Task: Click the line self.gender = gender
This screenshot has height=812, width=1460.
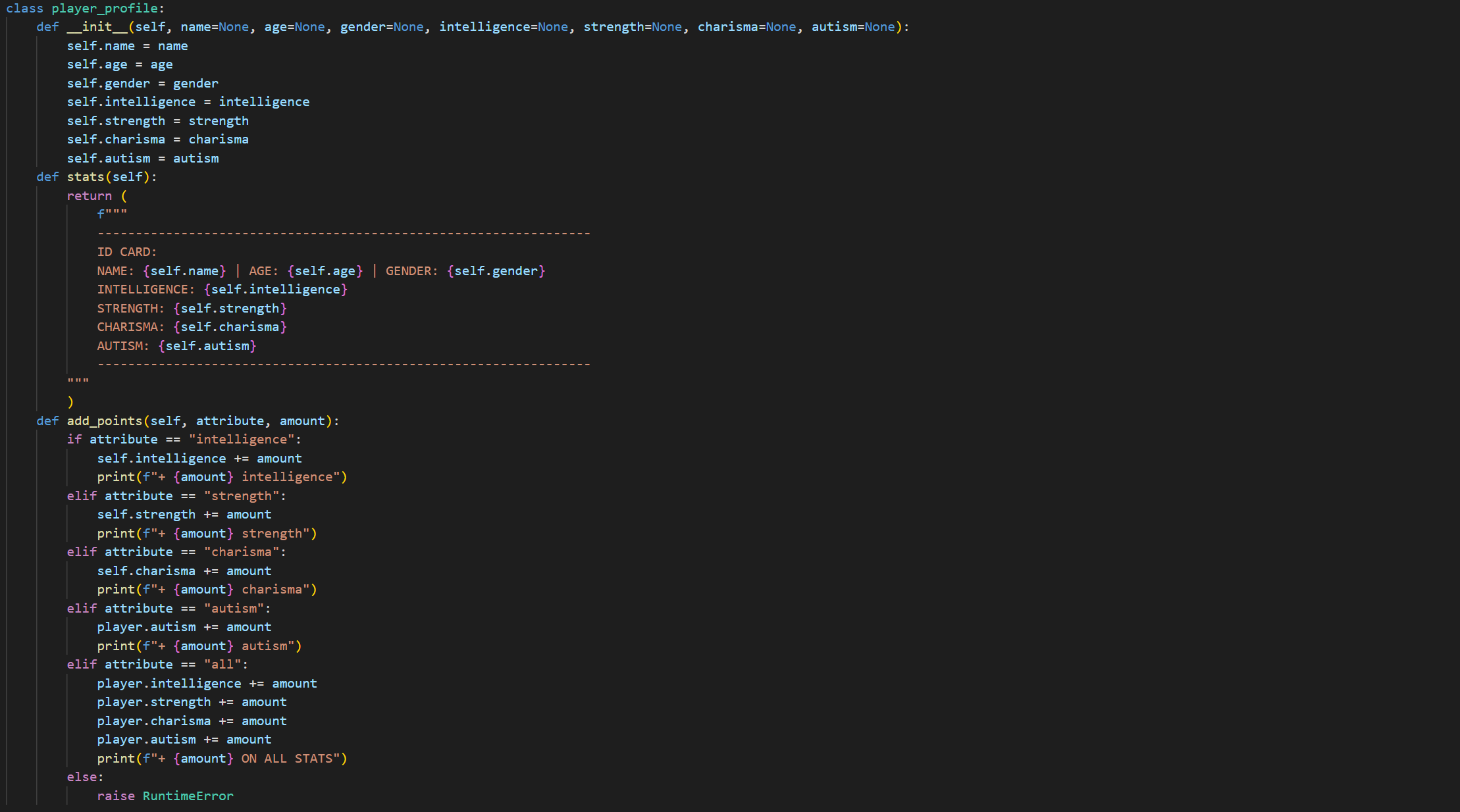Action: coord(142,84)
